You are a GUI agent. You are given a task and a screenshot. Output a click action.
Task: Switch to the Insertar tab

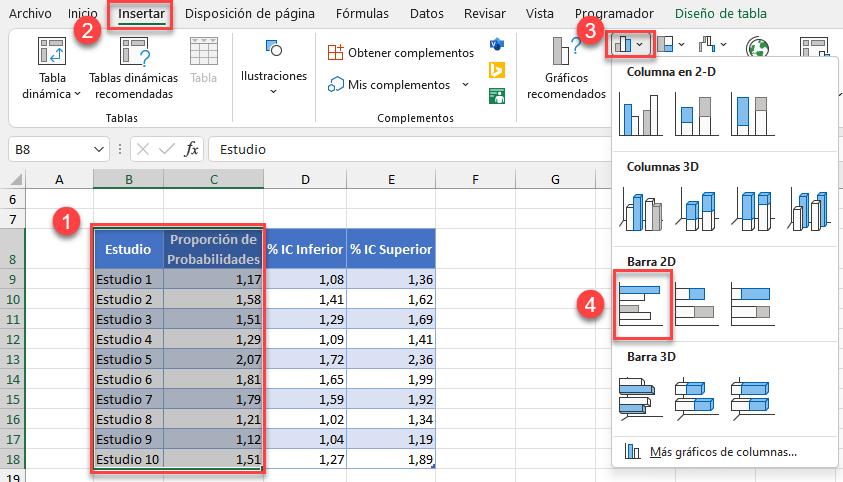click(141, 13)
